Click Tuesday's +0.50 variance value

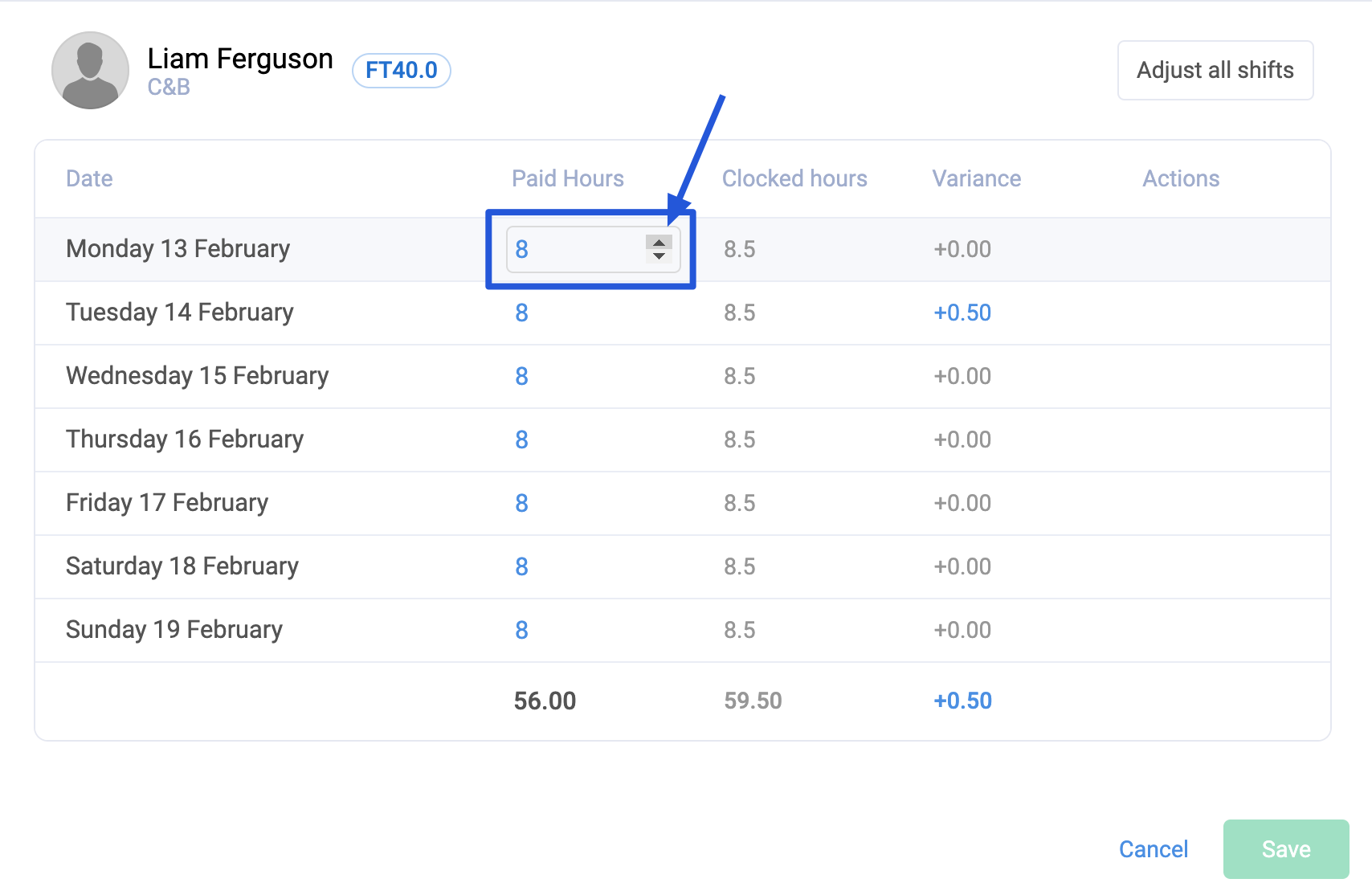(962, 313)
